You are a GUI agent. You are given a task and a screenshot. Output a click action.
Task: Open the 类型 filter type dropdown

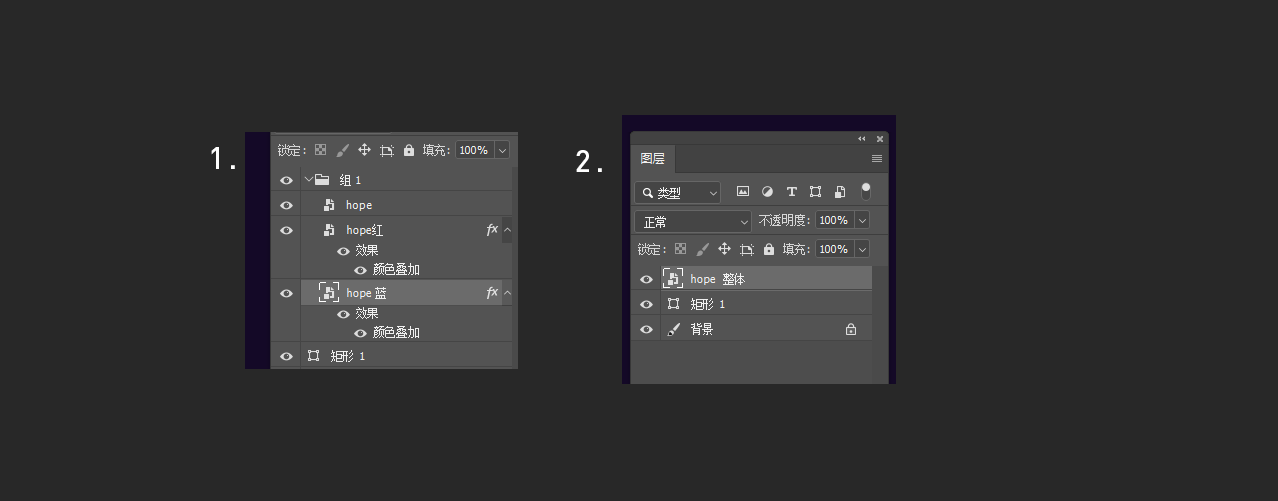[x=677, y=192]
